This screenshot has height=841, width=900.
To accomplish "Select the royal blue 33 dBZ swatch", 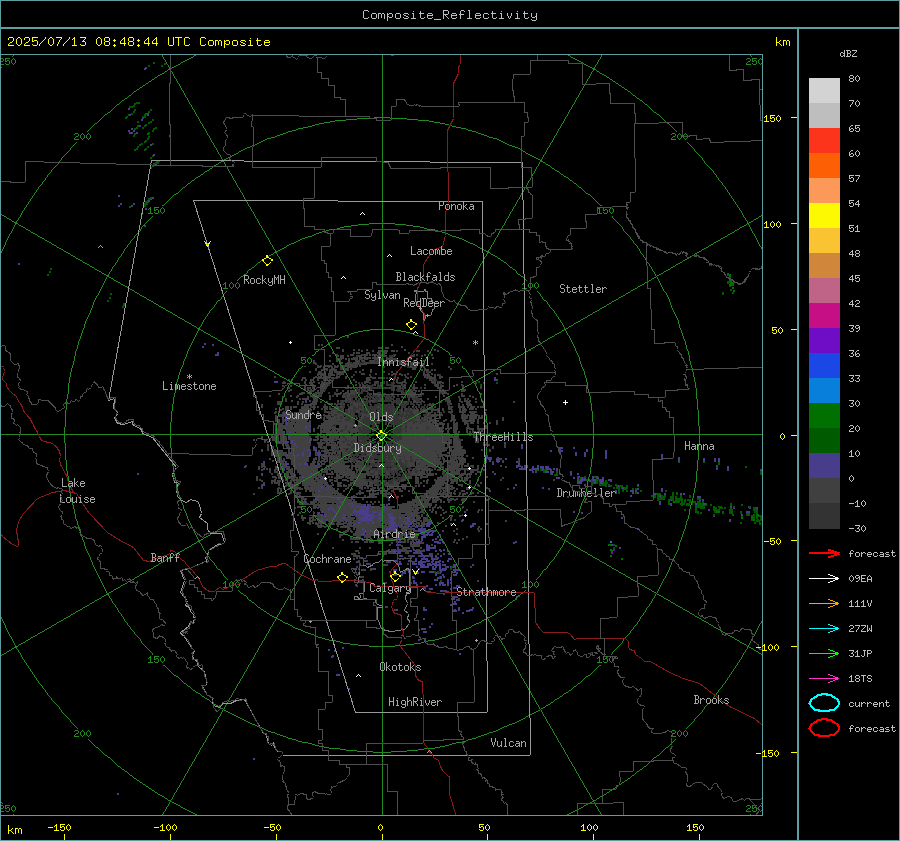I will pos(824,366).
